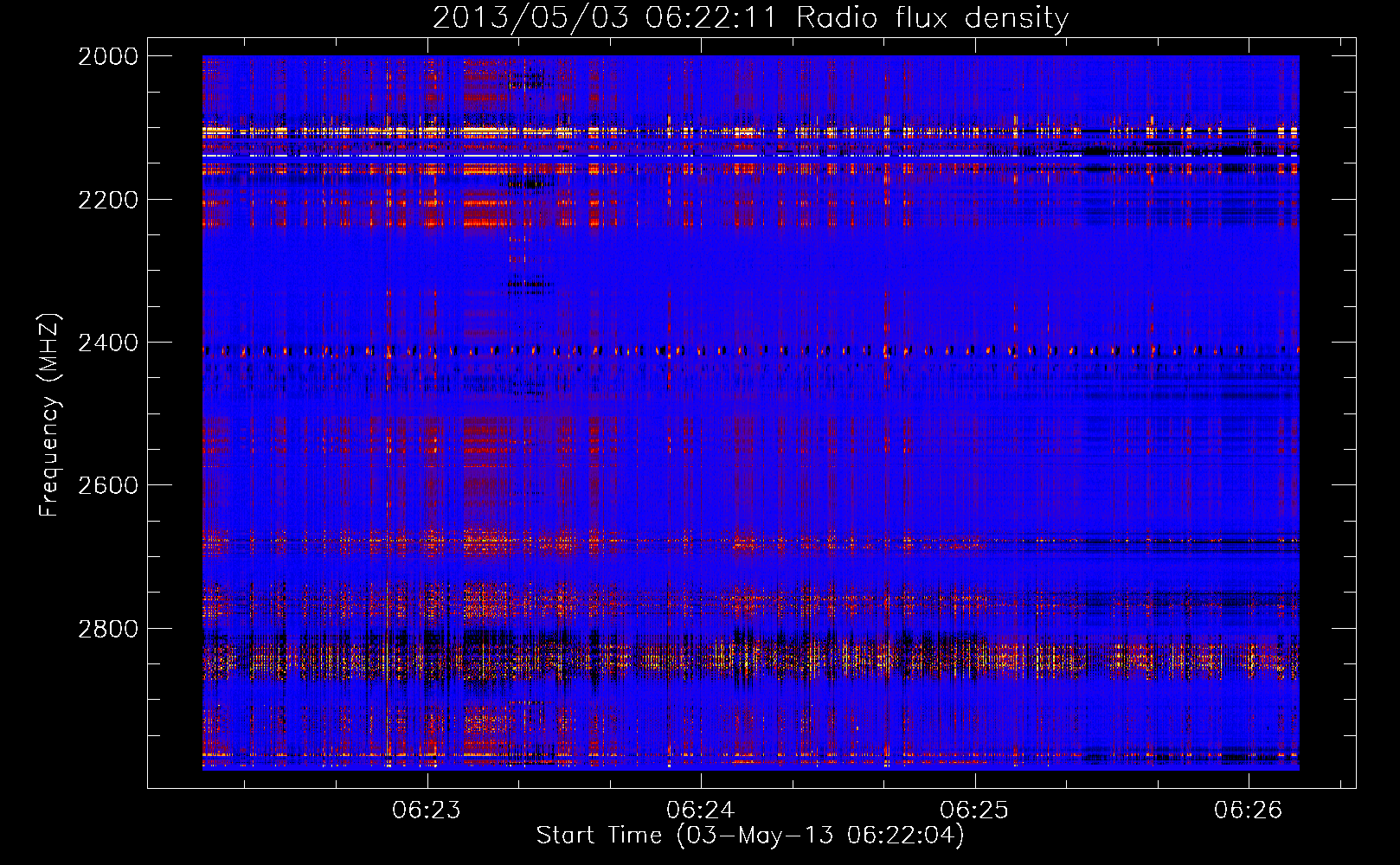
Task: Click the "Frequency (MHZ)" y-axis label
Action: point(48,415)
